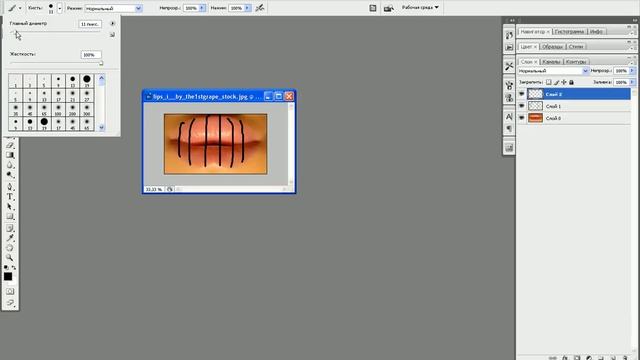Toggle lock transparent pixels

(549, 82)
